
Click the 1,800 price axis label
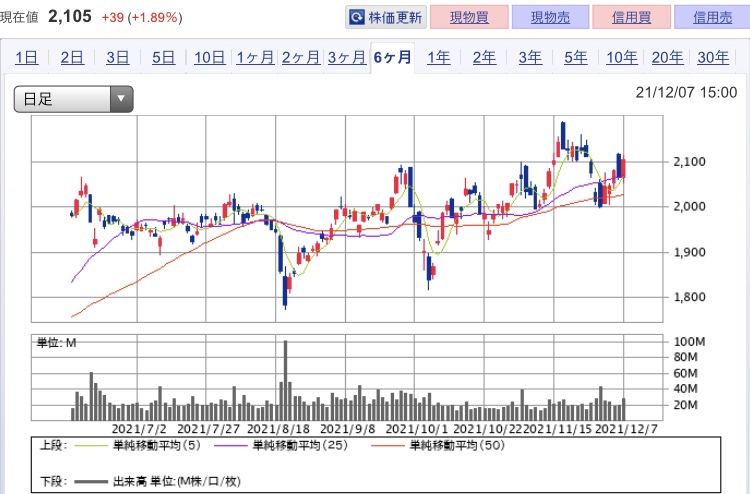coord(689,297)
